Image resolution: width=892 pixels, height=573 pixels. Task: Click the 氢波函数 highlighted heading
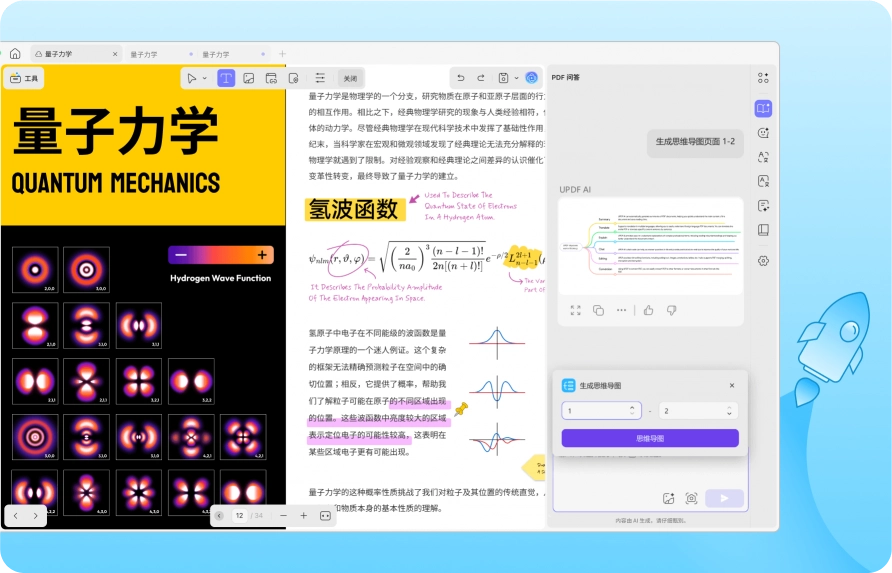pos(355,209)
